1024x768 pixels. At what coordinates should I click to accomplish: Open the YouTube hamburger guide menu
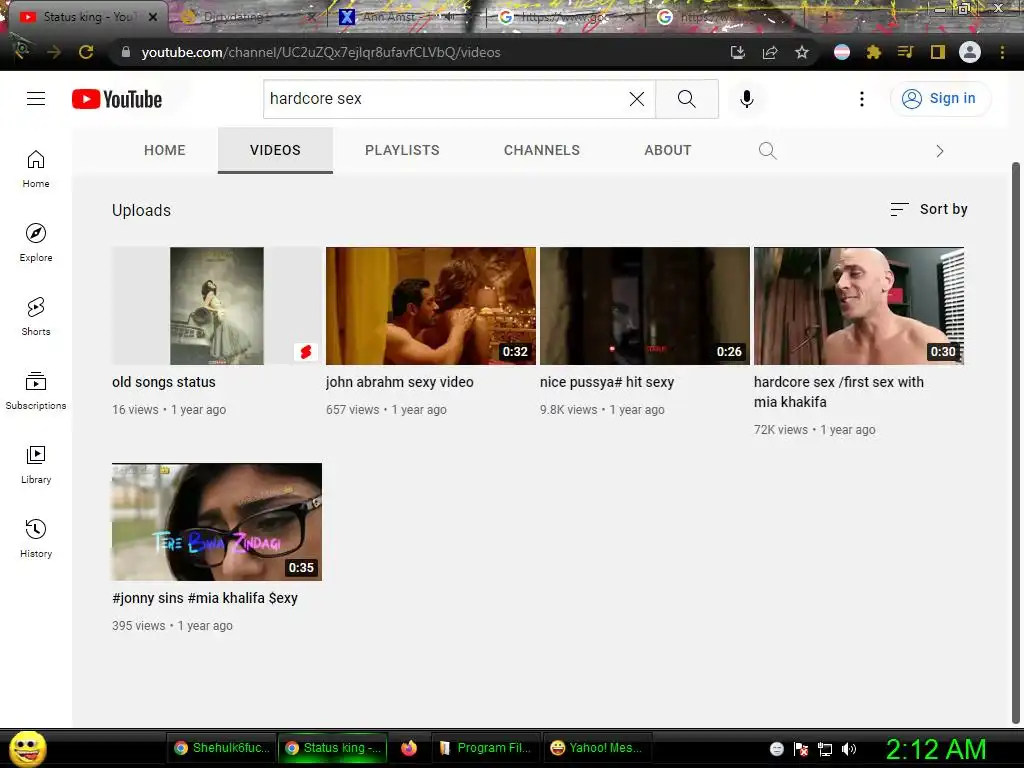click(x=36, y=99)
